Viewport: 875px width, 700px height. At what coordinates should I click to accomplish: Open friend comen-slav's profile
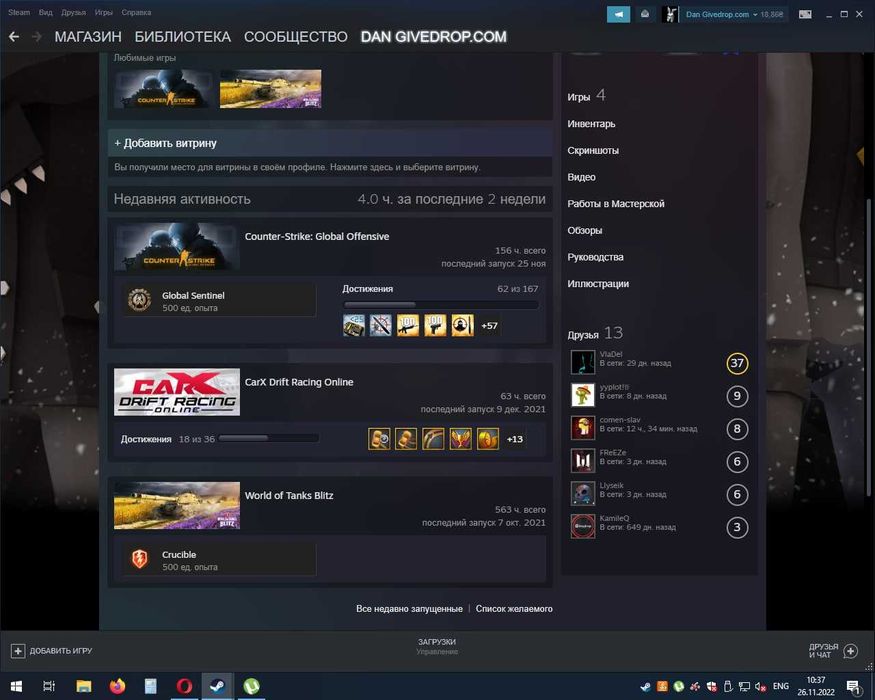click(x=619, y=420)
